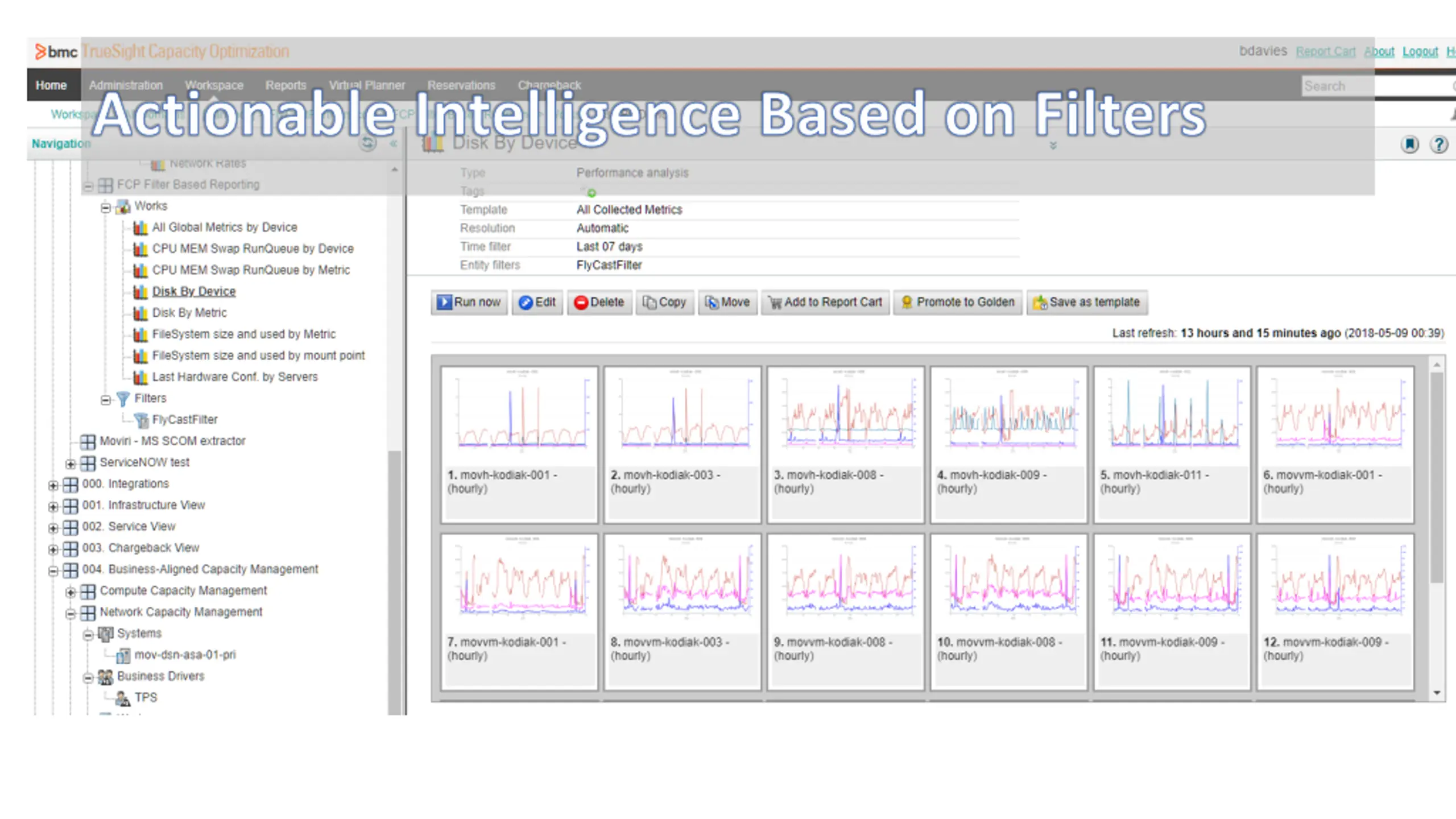The width and height of the screenshot is (1456, 819).
Task: Open chart 4 movh-kodiak-009 thumbnail
Action: pos(1009,444)
